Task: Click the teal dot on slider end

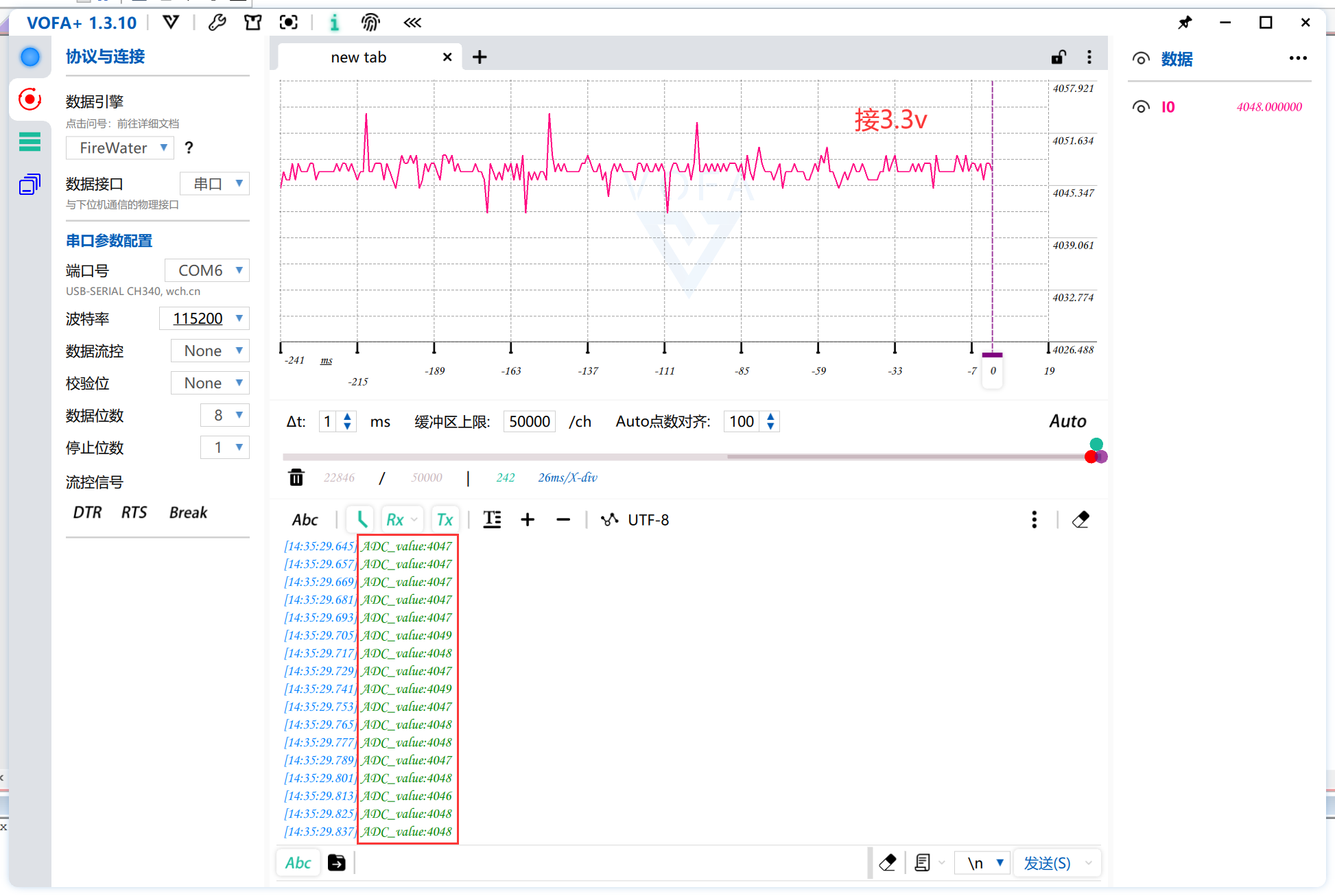Action: 1096,444
